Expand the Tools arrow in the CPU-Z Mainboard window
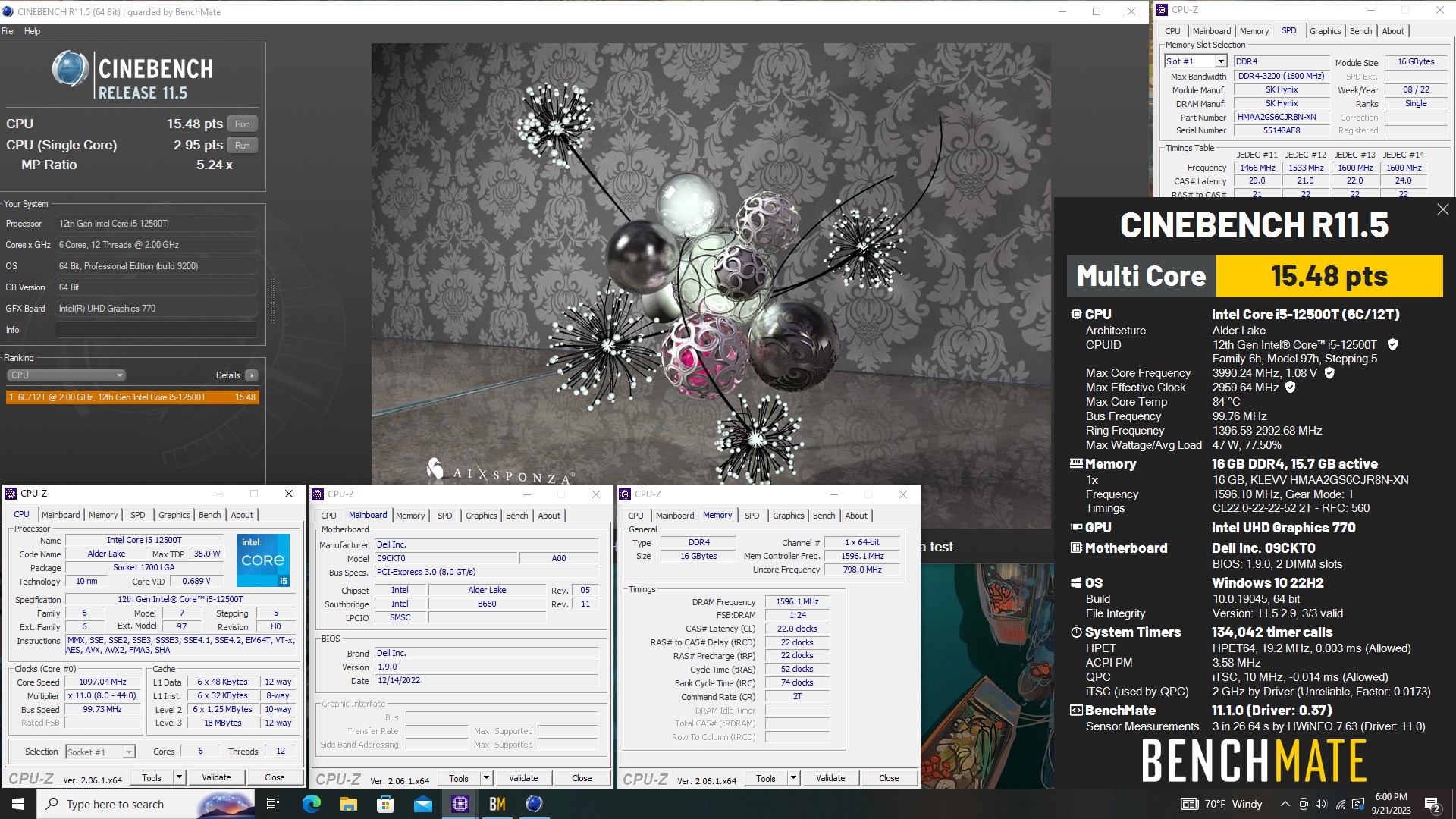 (486, 778)
